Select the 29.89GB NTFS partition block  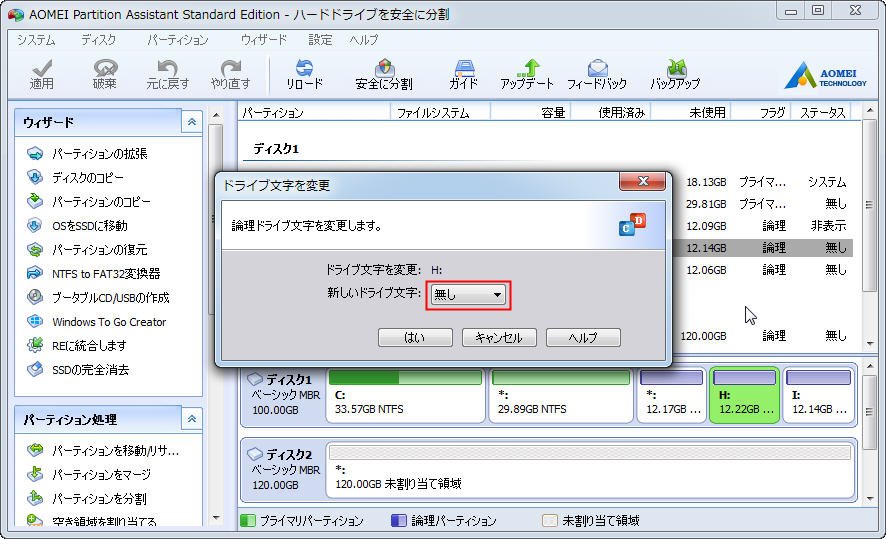click(x=561, y=395)
